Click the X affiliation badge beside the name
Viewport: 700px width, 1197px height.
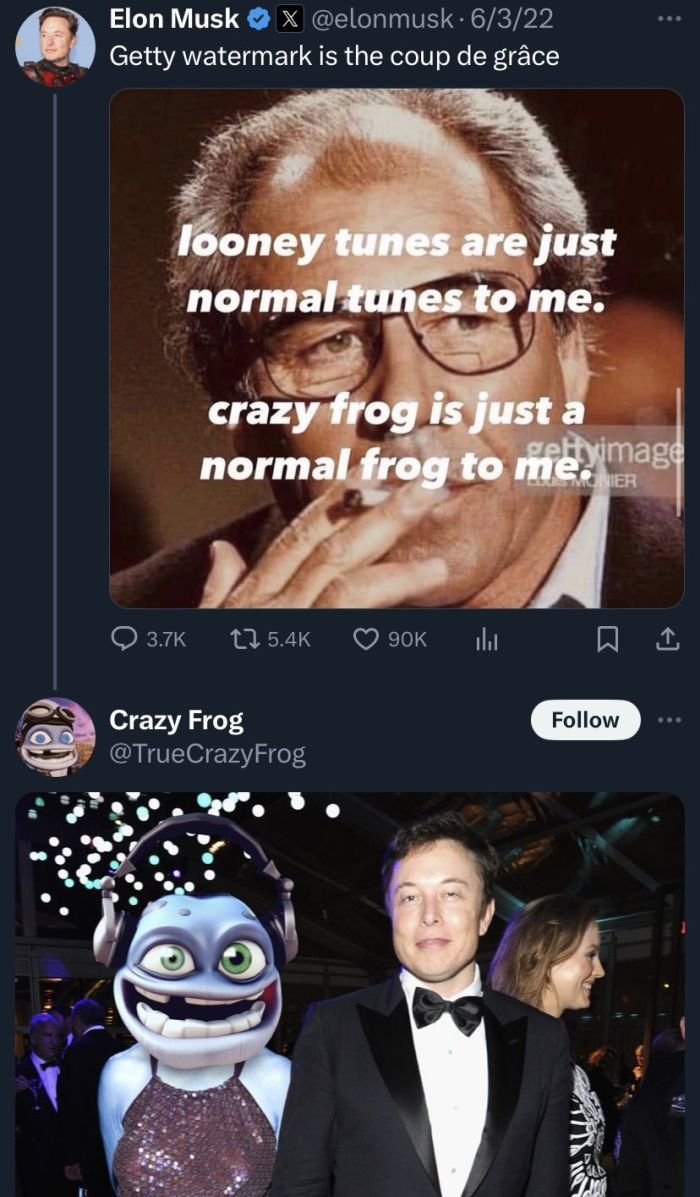click(x=288, y=19)
